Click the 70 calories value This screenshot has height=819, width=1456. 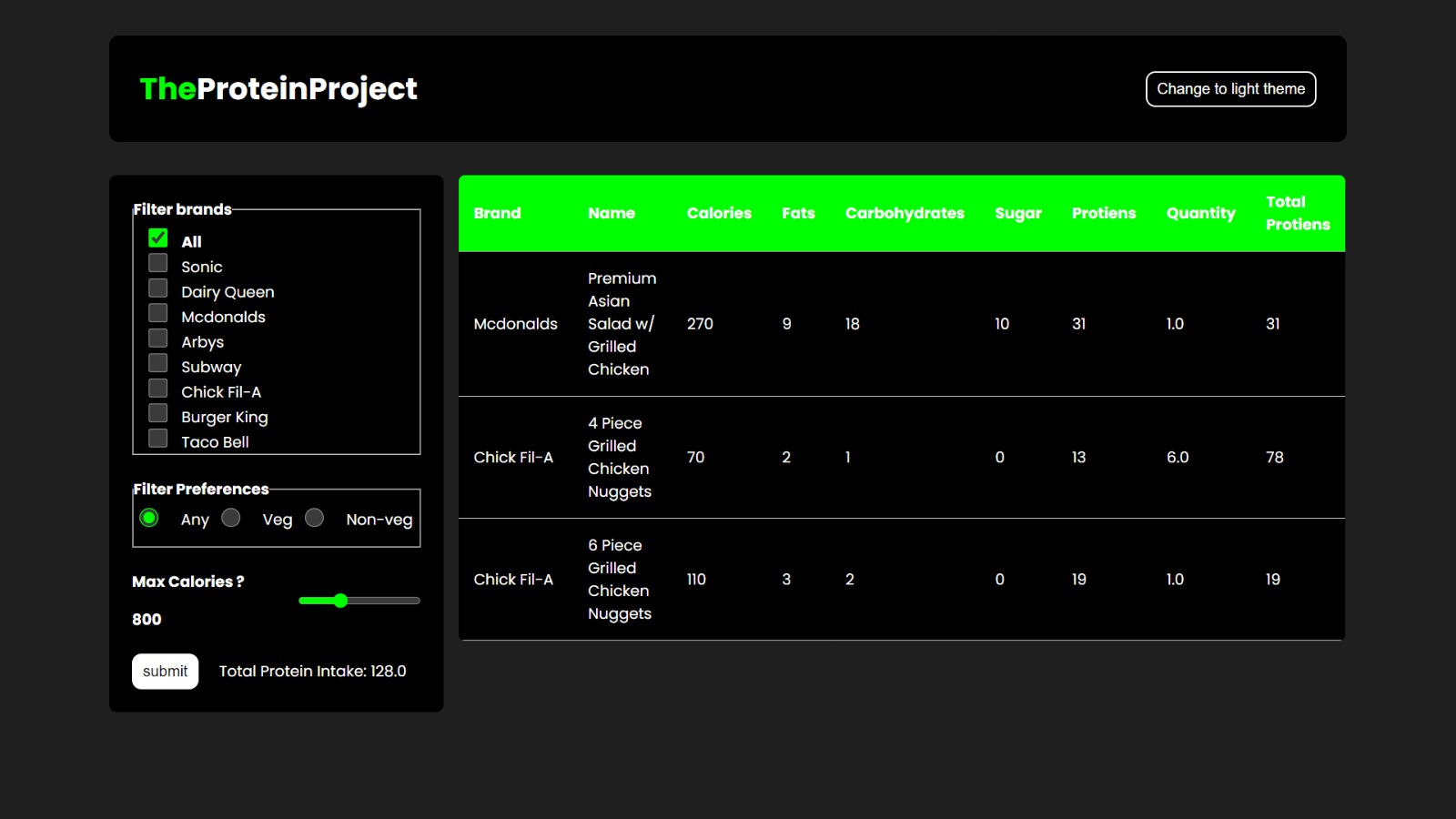[695, 457]
